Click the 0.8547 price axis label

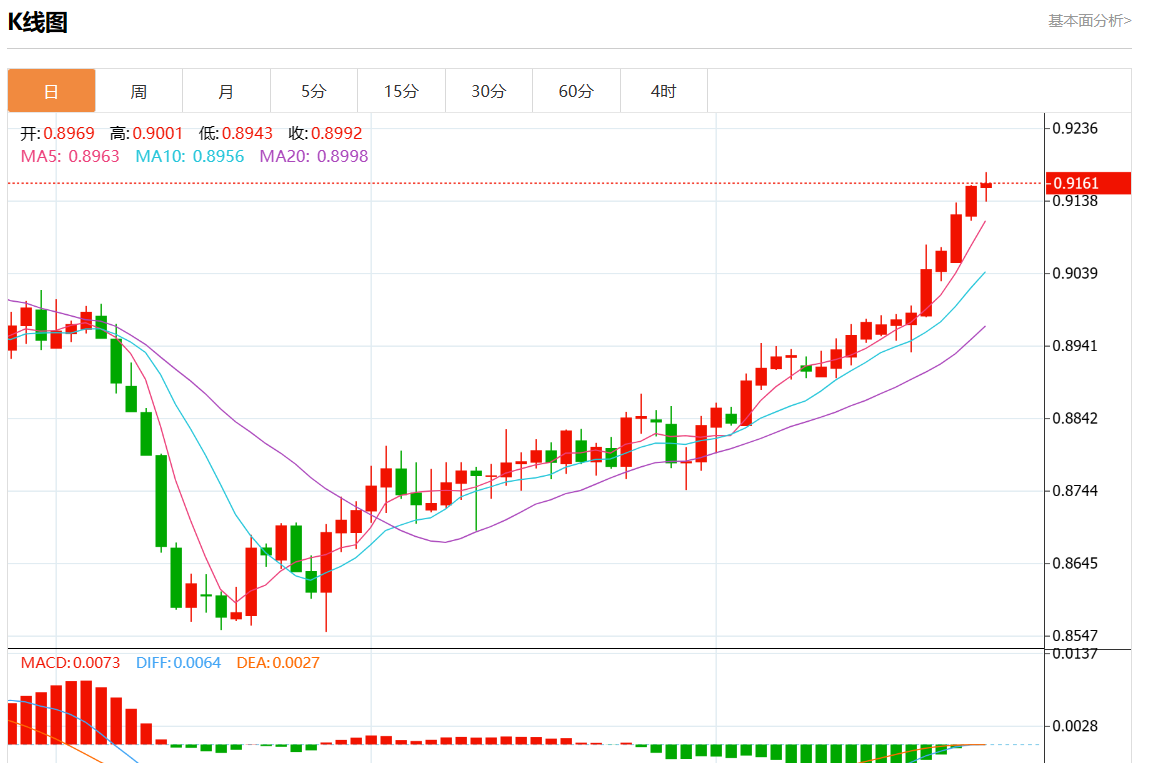[x=1075, y=636]
